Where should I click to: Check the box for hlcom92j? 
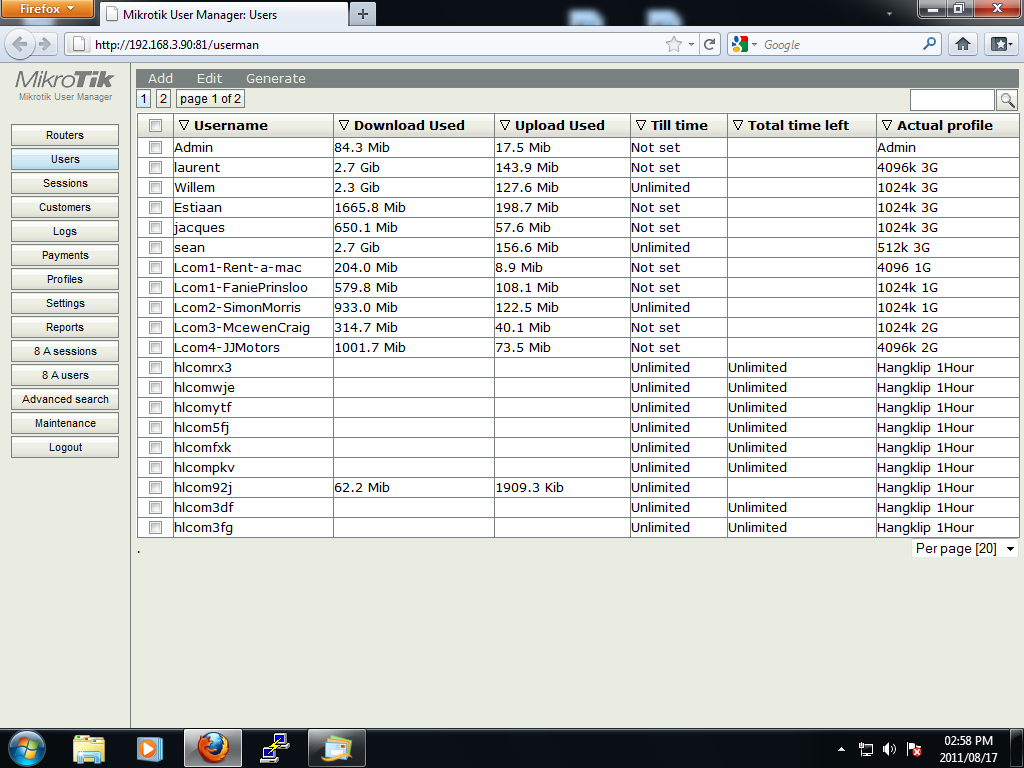coord(155,488)
